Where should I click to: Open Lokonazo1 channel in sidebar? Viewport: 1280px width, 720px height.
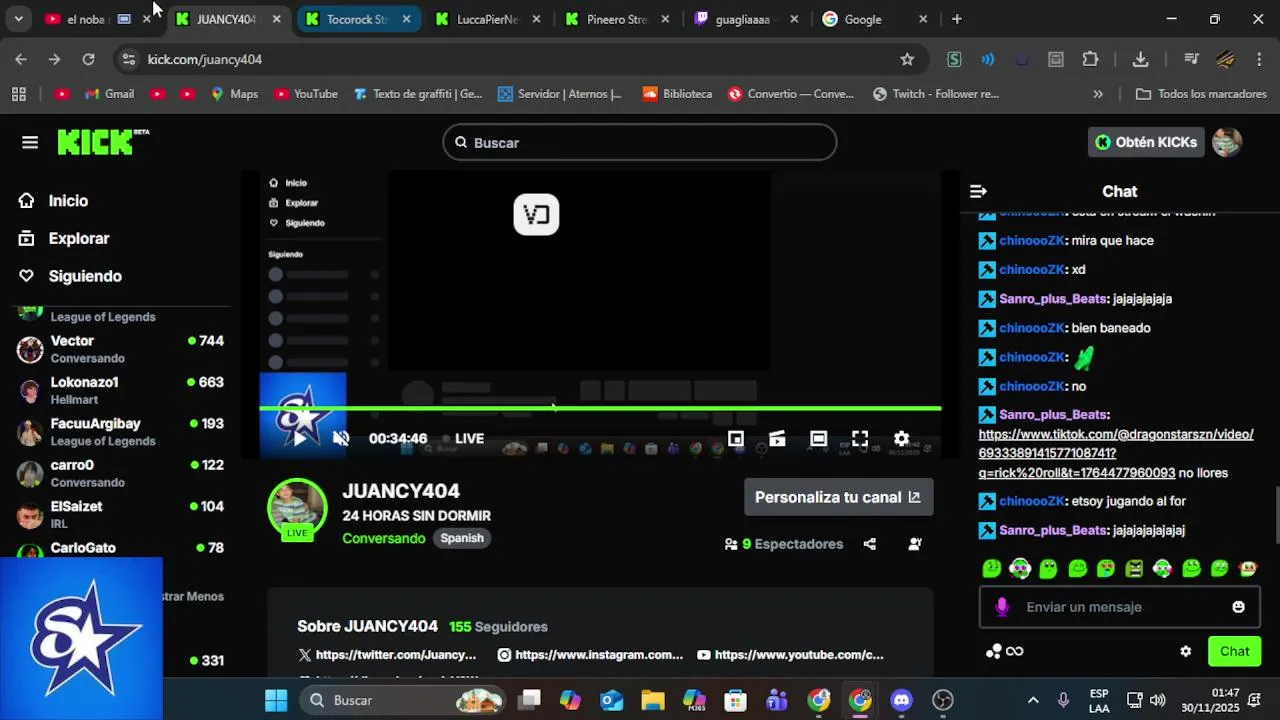pos(122,390)
